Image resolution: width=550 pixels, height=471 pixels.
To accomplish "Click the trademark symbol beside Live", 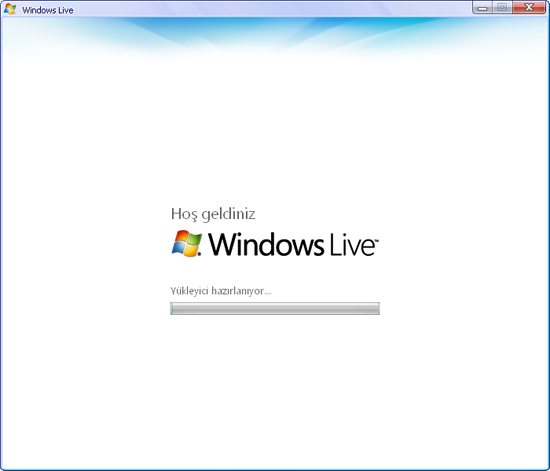I will [x=376, y=241].
